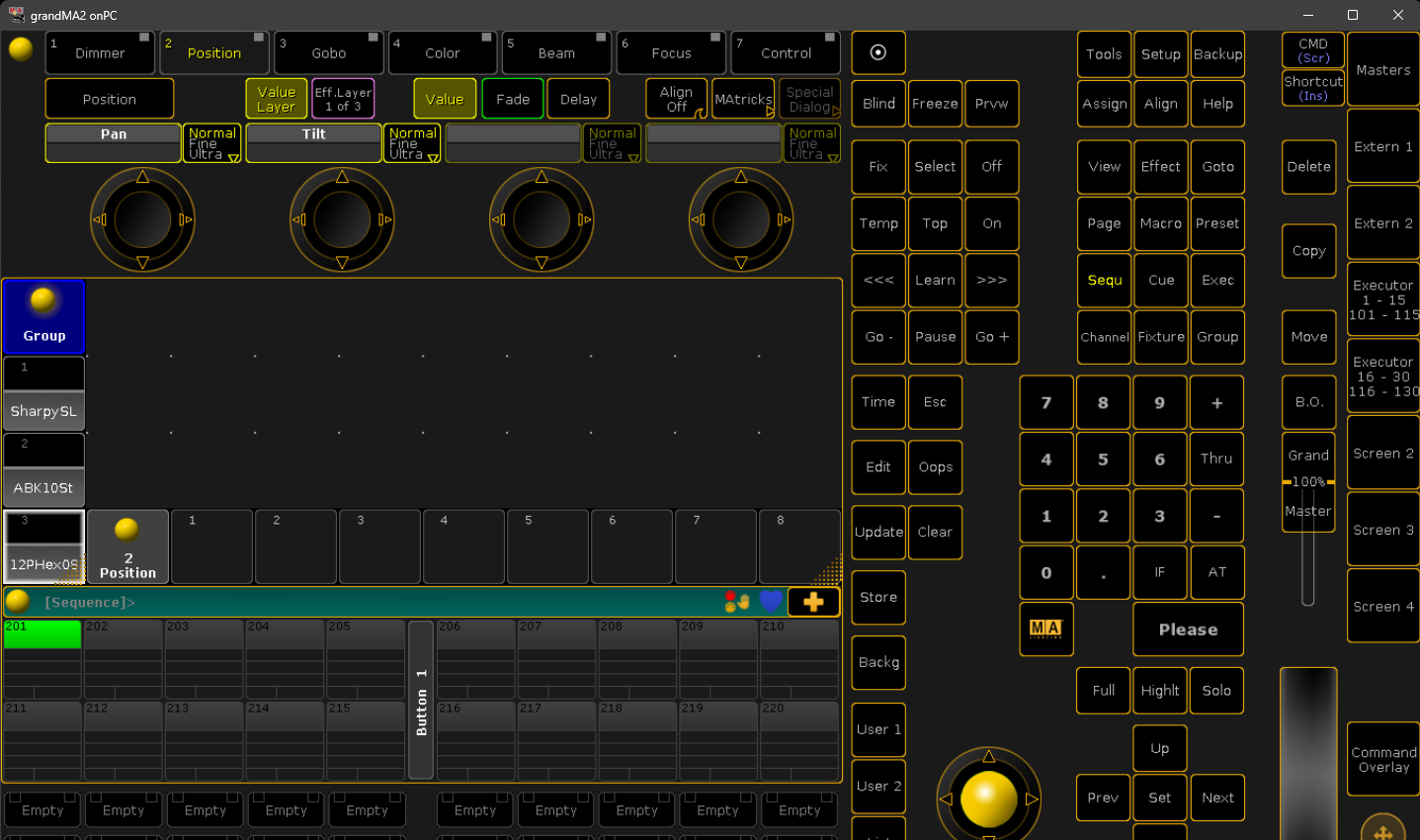Viewport: 1420px width, 840px height.
Task: Select the Gobo preset type tab
Action: 329,52
